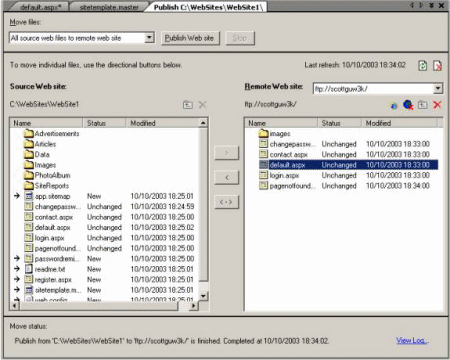Select pagenotfound... in source list

[x=53, y=248]
